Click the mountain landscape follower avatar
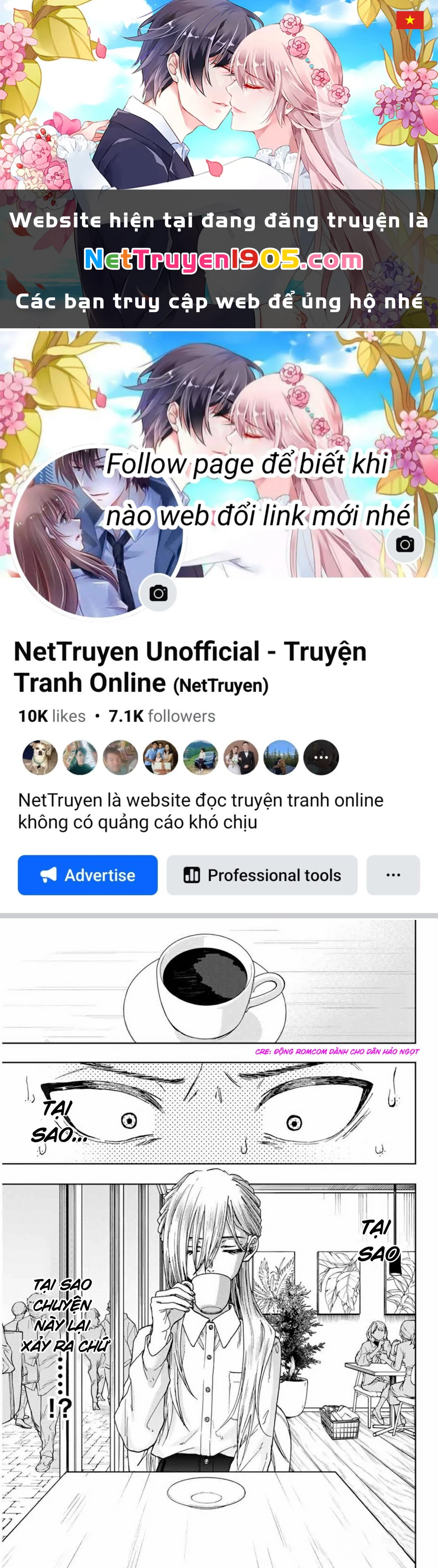 (x=281, y=757)
